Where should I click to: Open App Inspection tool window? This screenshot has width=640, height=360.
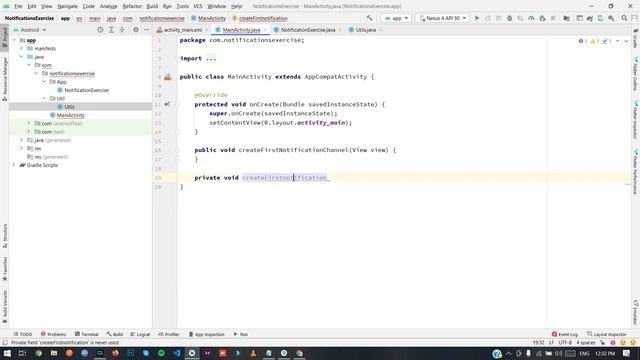click(x=207, y=334)
